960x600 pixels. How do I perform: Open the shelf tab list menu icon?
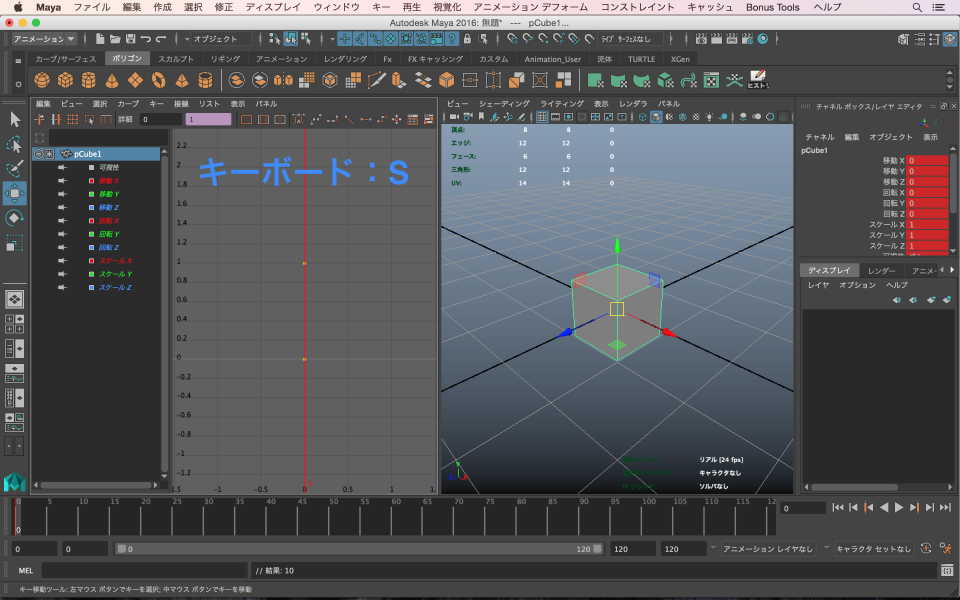click(18, 61)
